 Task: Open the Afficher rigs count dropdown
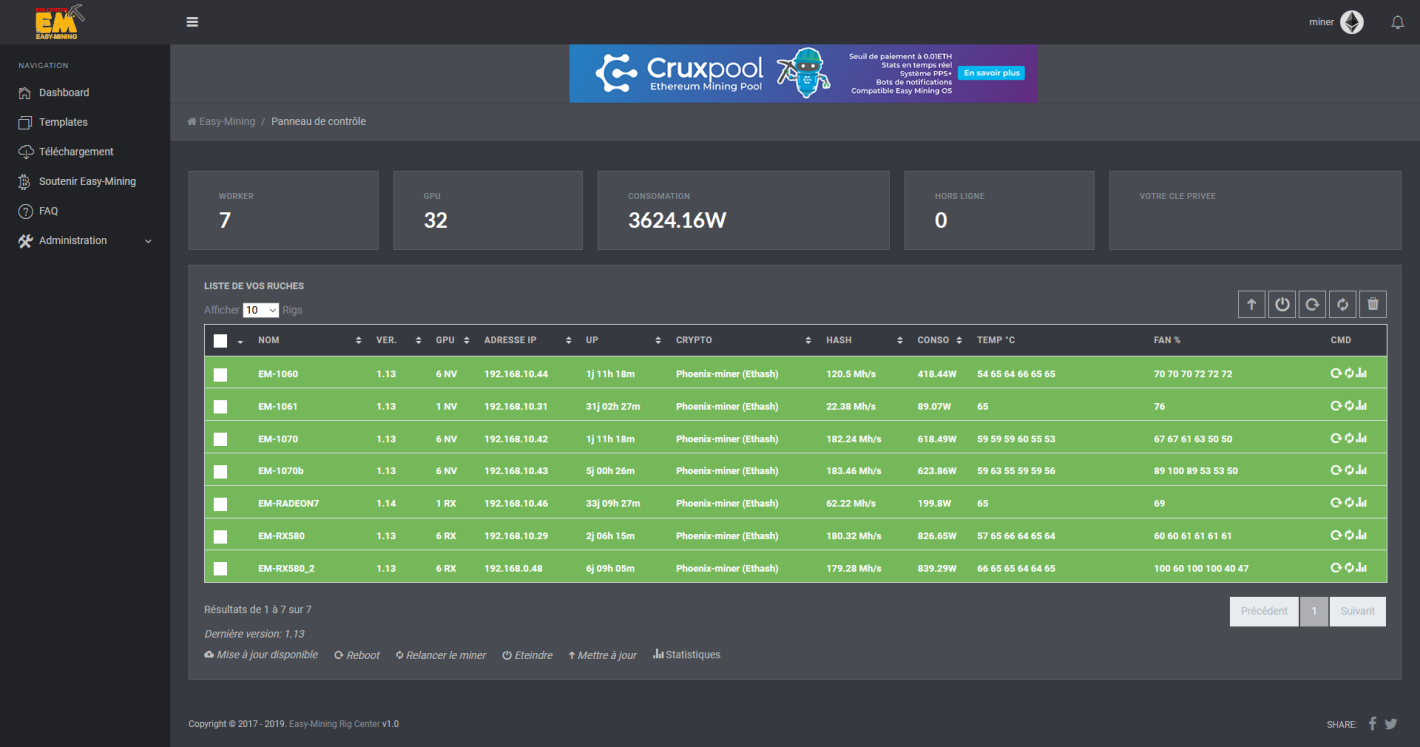(x=261, y=310)
